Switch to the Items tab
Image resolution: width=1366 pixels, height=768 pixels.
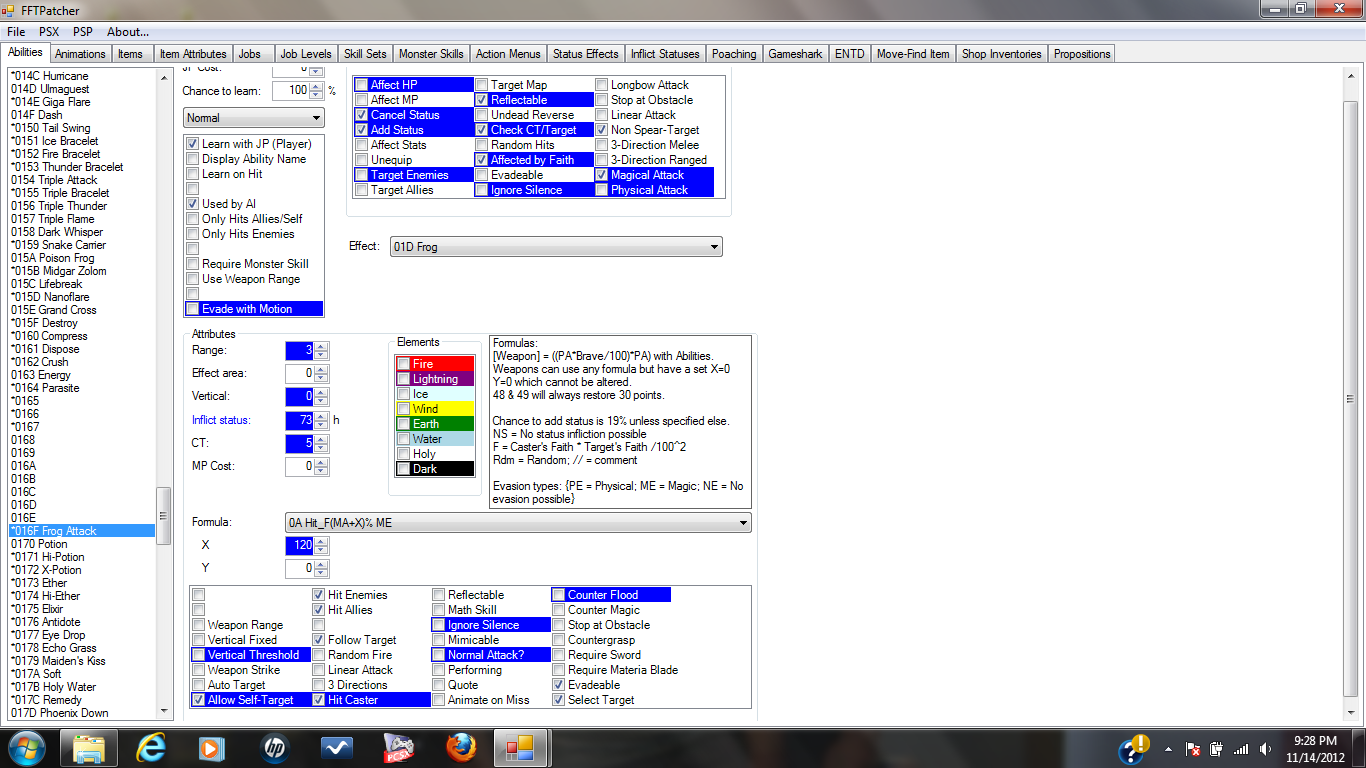click(x=131, y=54)
